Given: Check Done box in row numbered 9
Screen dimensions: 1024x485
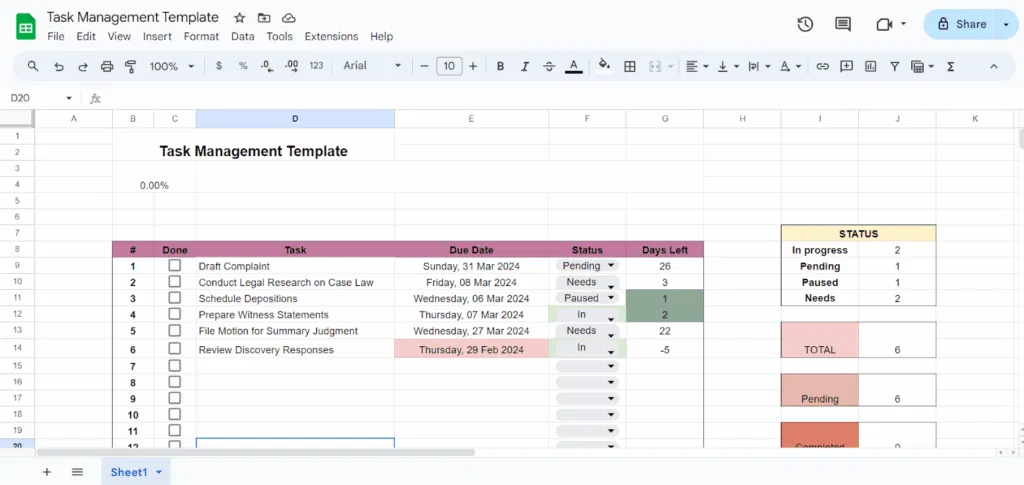Looking at the screenshot, I should coord(174,398).
